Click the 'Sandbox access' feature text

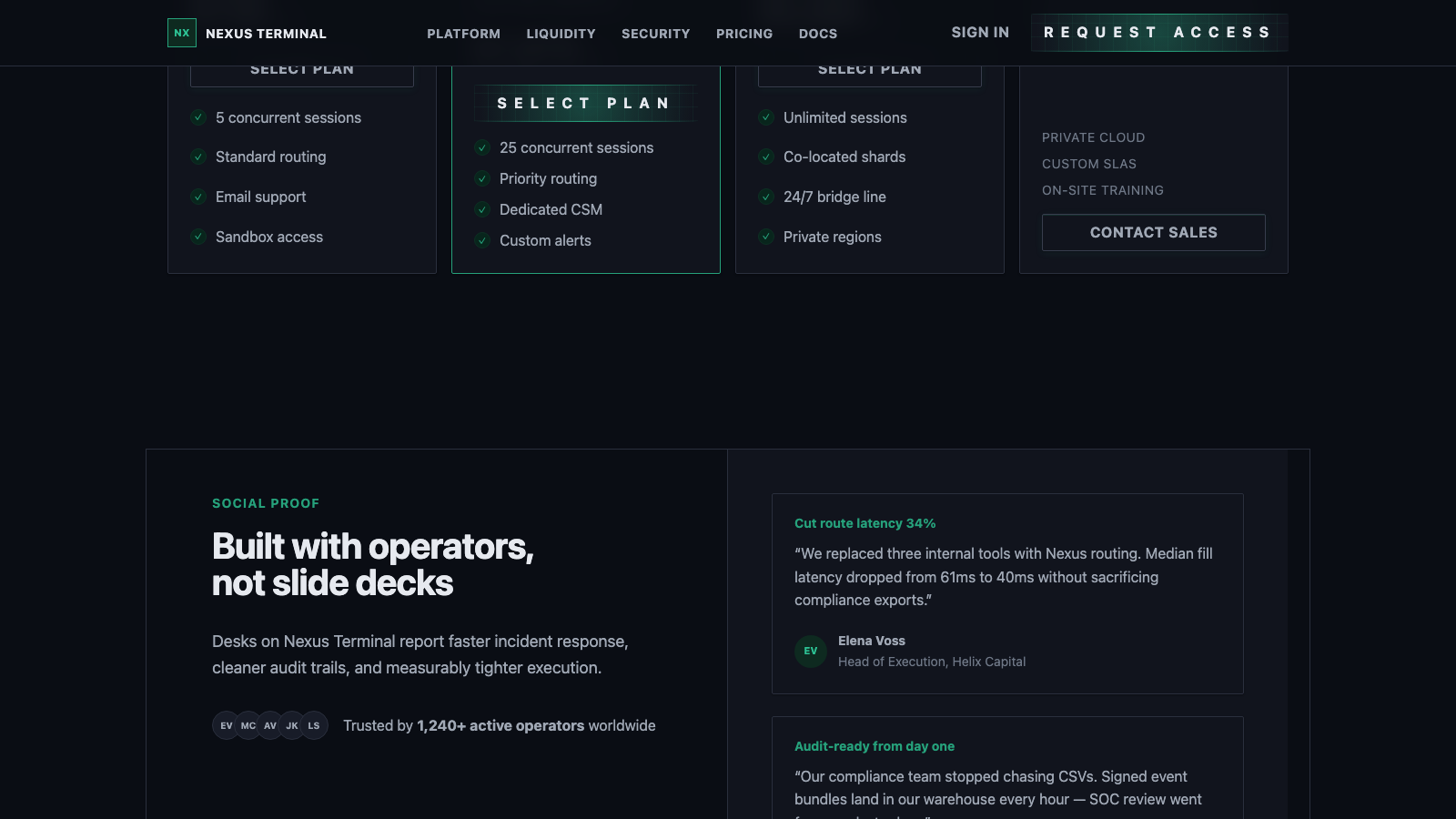click(269, 237)
